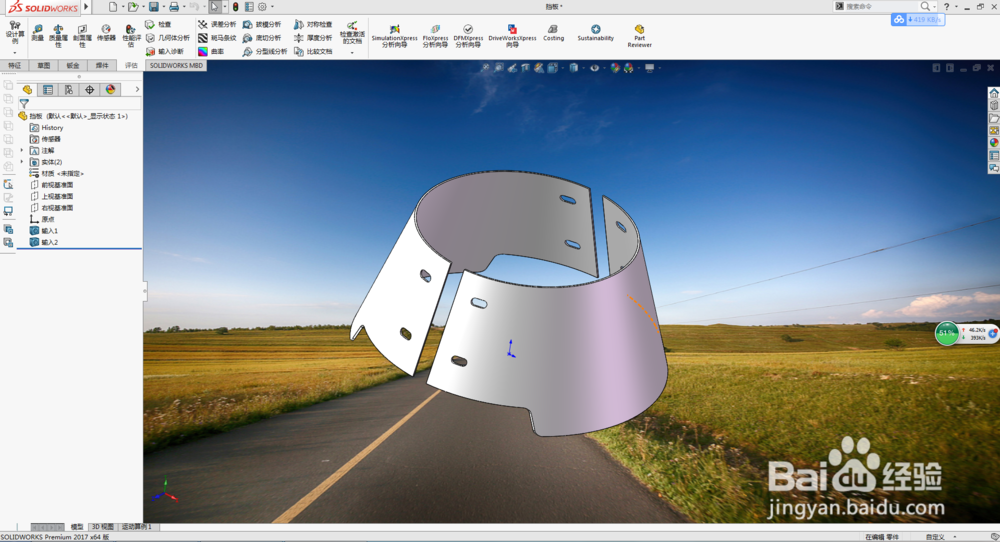1000x542 pixels.
Task: Open the Sensor (传感器) tool
Action: click(106, 33)
